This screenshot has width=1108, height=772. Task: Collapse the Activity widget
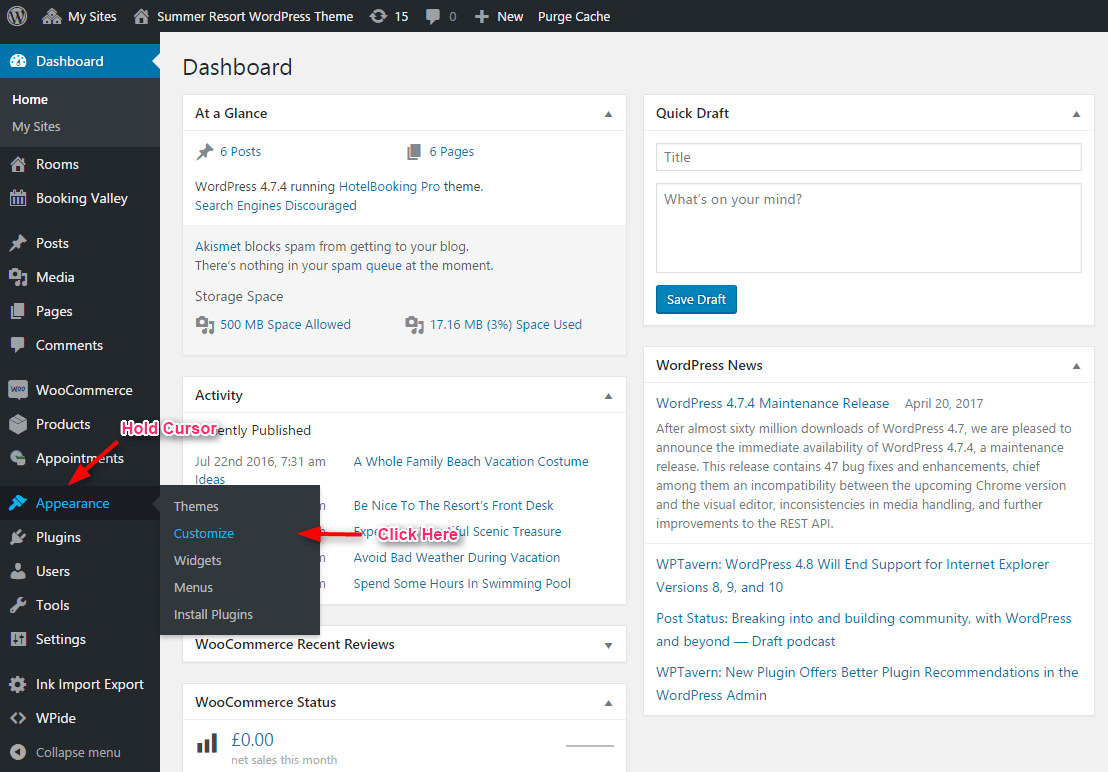pyautogui.click(x=608, y=396)
